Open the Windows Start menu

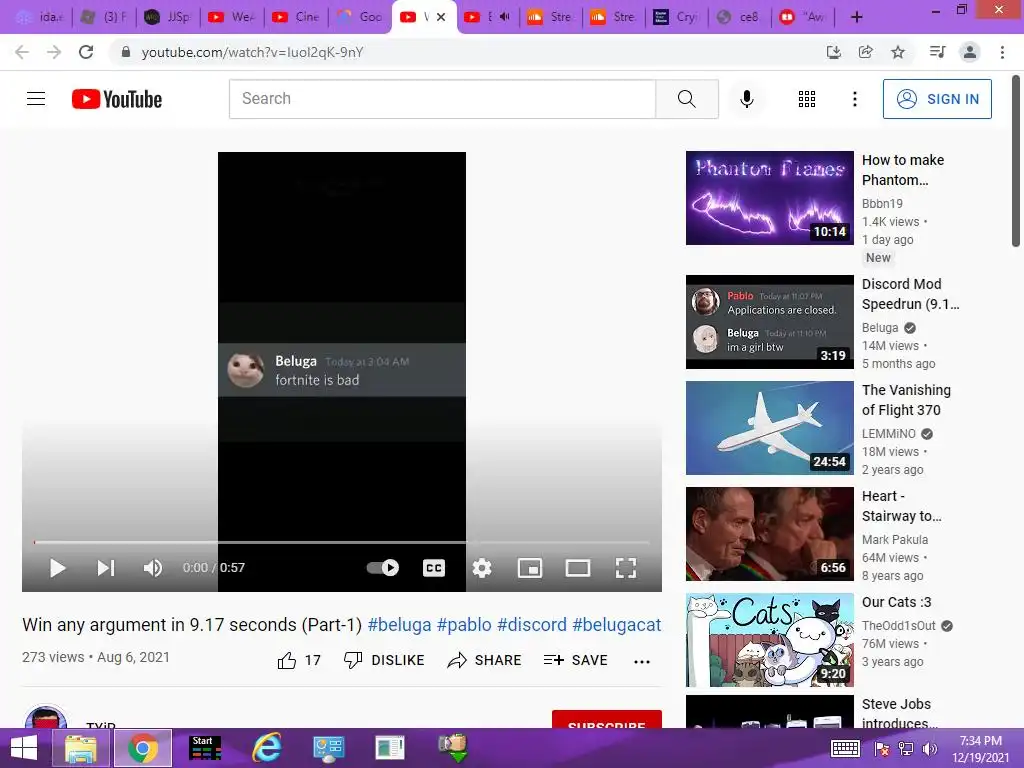[x=24, y=748]
